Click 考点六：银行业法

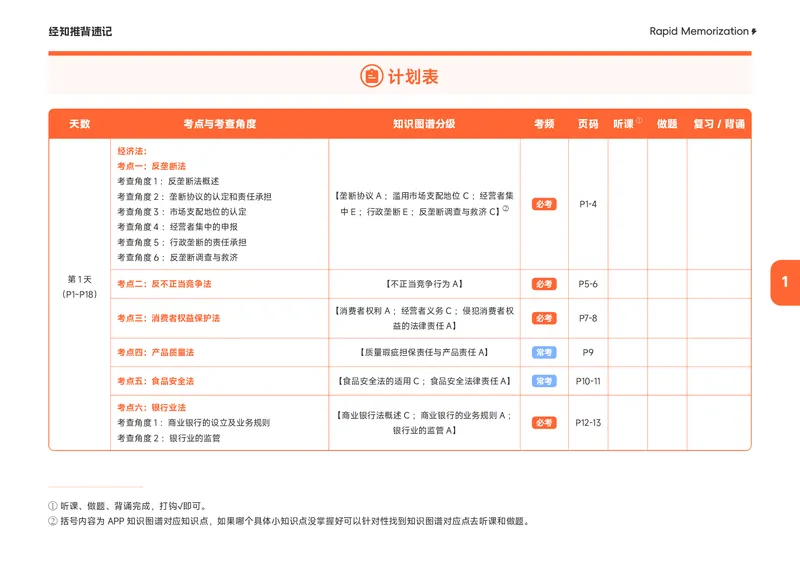click(152, 407)
